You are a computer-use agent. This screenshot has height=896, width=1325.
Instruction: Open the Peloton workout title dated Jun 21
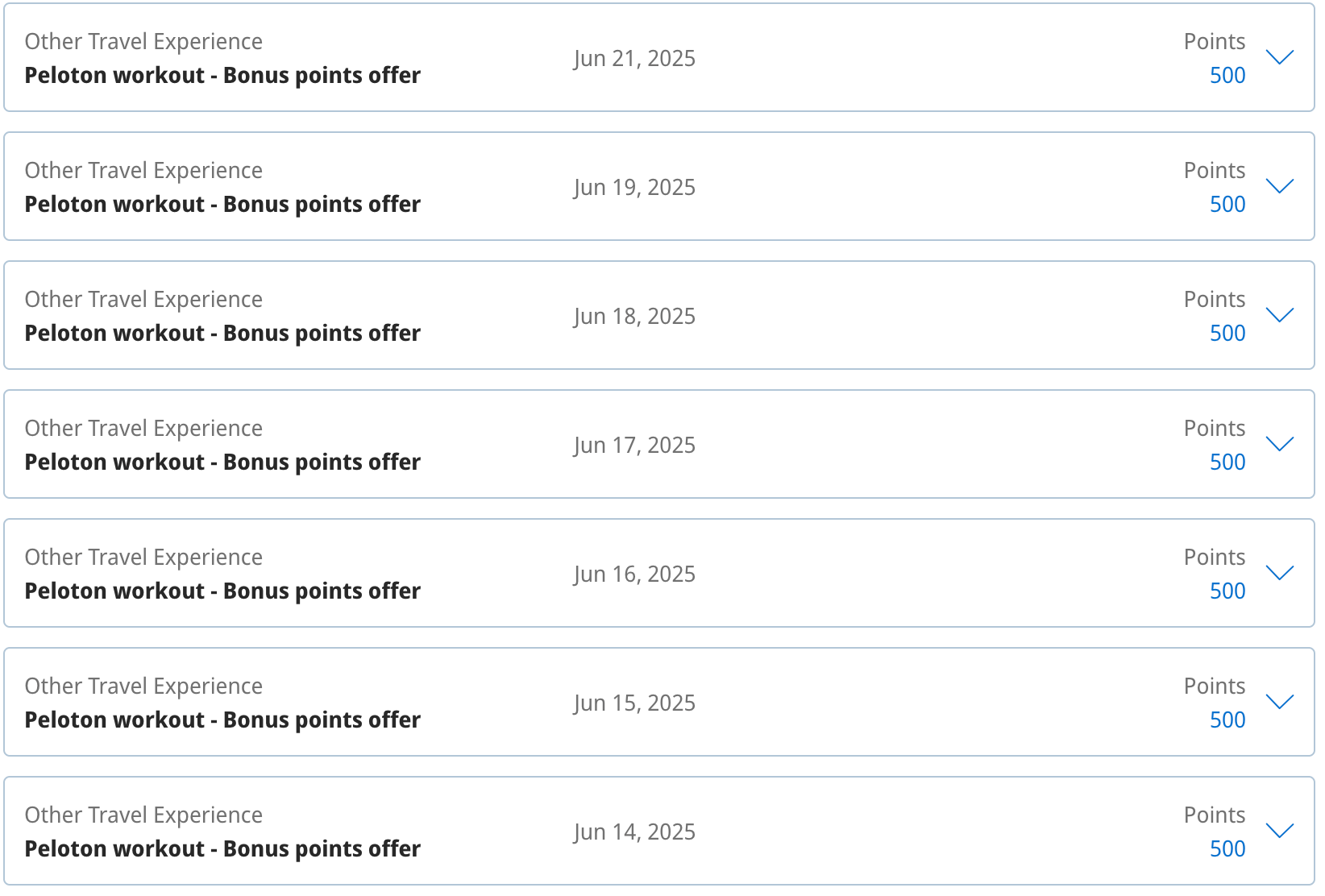[x=222, y=75]
